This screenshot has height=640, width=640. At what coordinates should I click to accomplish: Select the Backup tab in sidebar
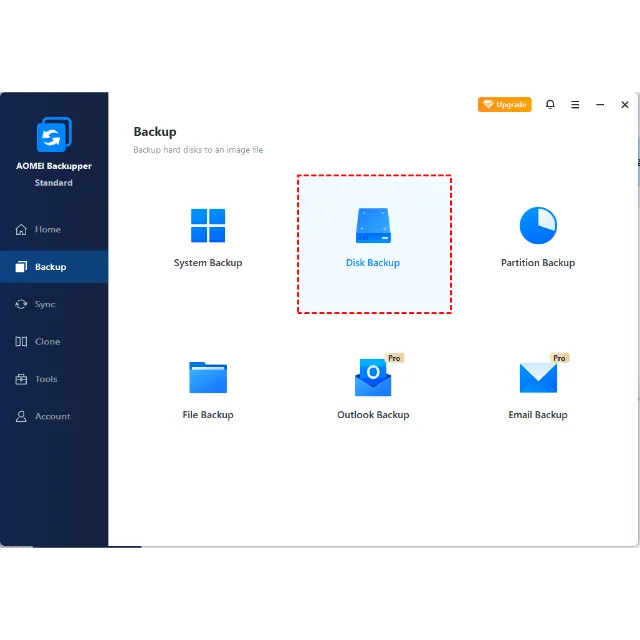[50, 267]
